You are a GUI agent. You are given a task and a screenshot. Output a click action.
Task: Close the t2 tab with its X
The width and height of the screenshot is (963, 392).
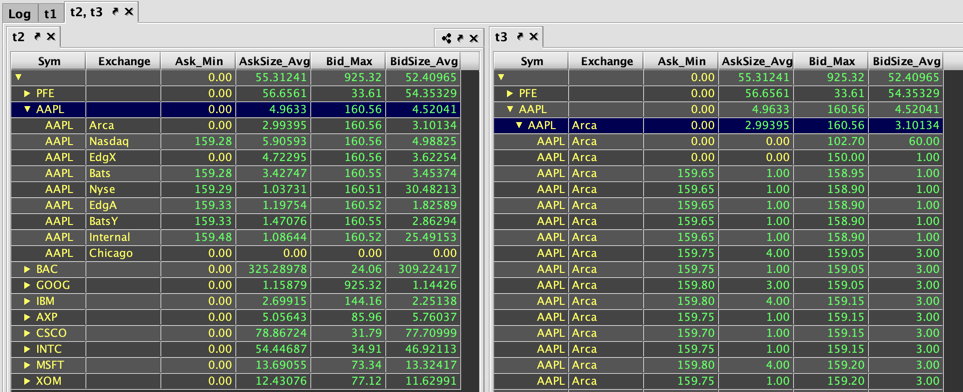(x=51, y=37)
